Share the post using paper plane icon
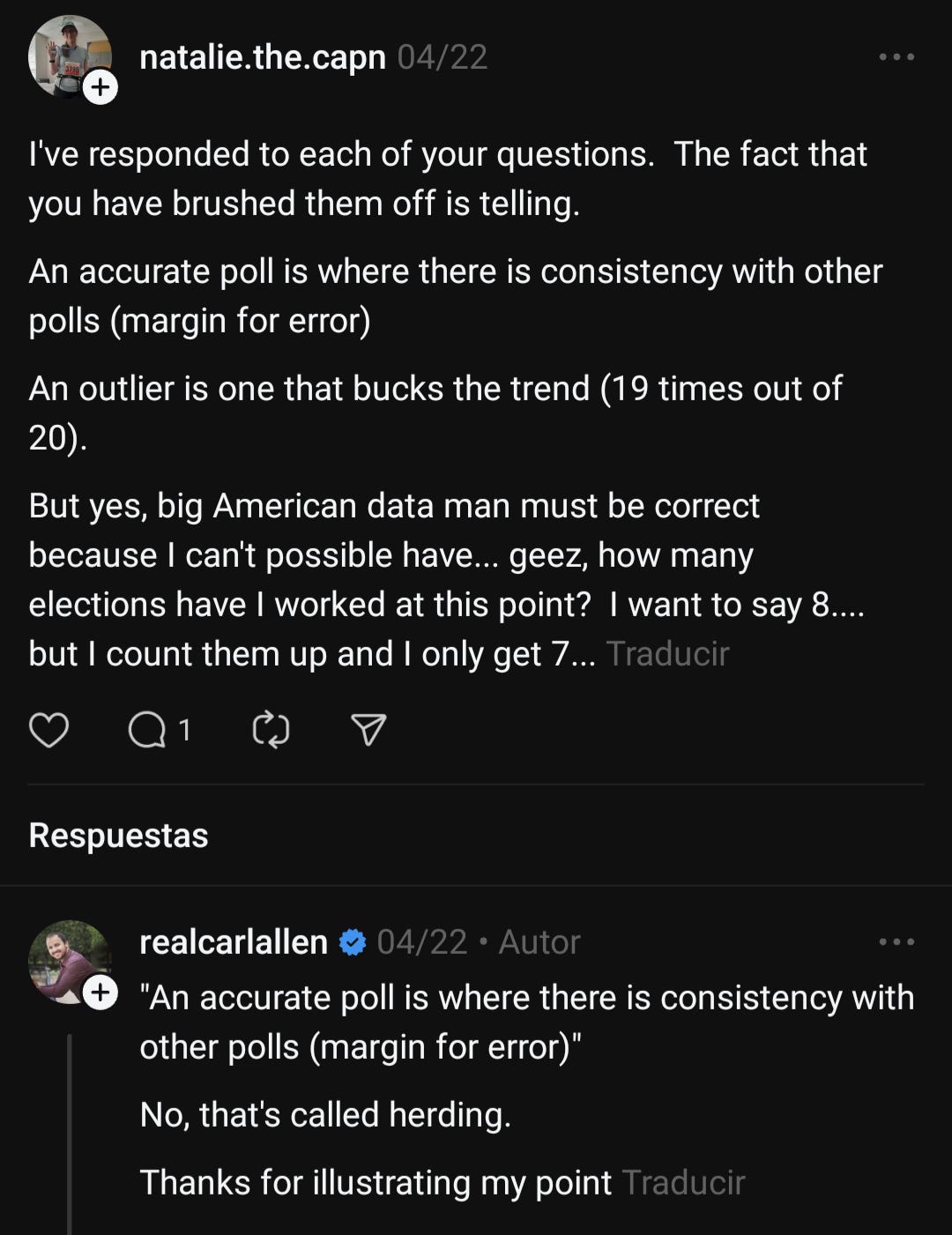This screenshot has height=1235, width=952. (x=368, y=731)
